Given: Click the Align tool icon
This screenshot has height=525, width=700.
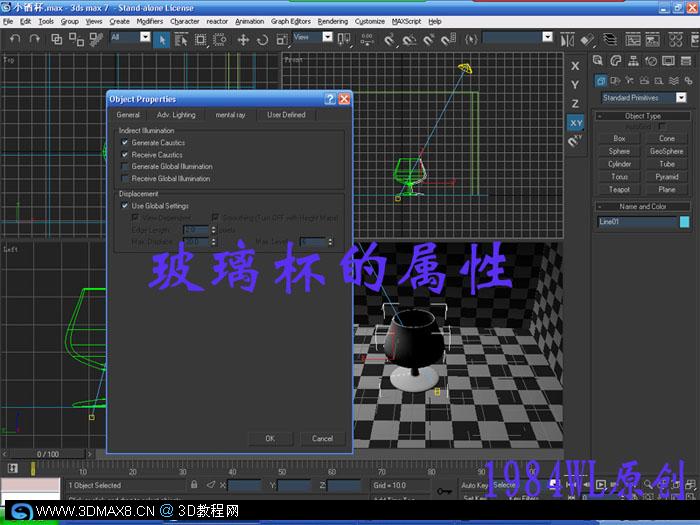Looking at the screenshot, I should pyautogui.click(x=587, y=40).
